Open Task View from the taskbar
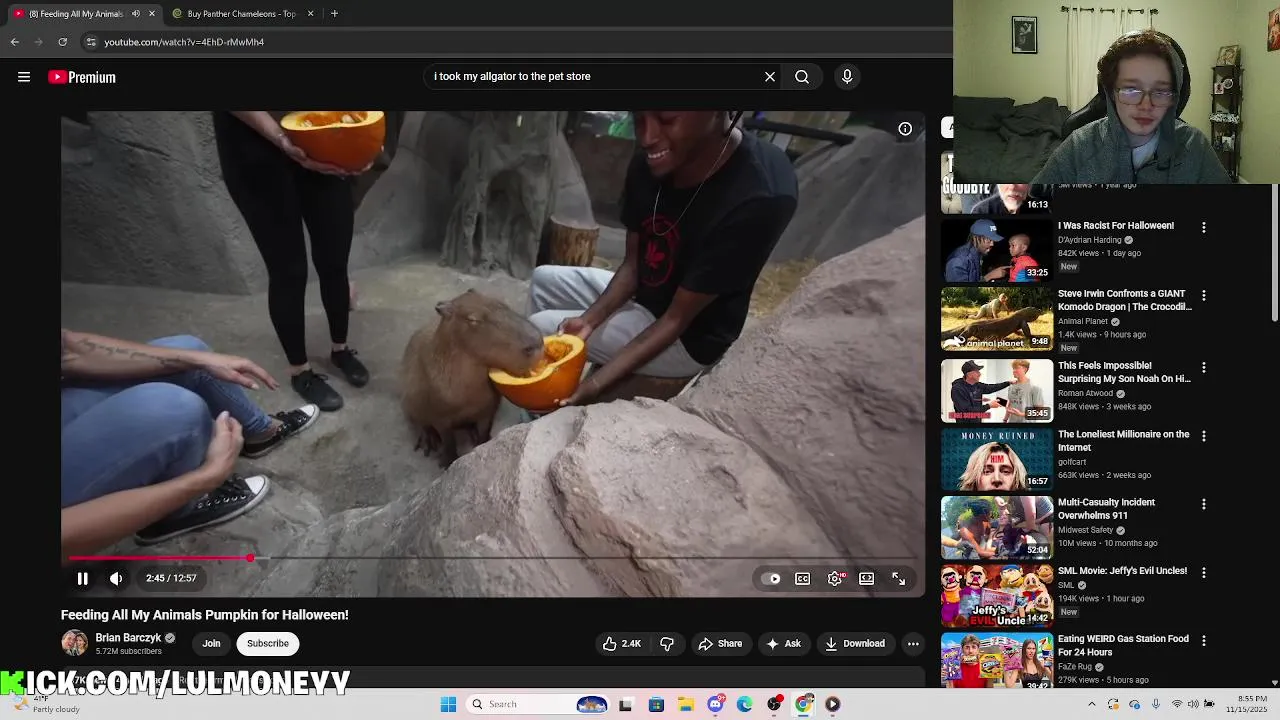The image size is (1280, 720). point(626,704)
